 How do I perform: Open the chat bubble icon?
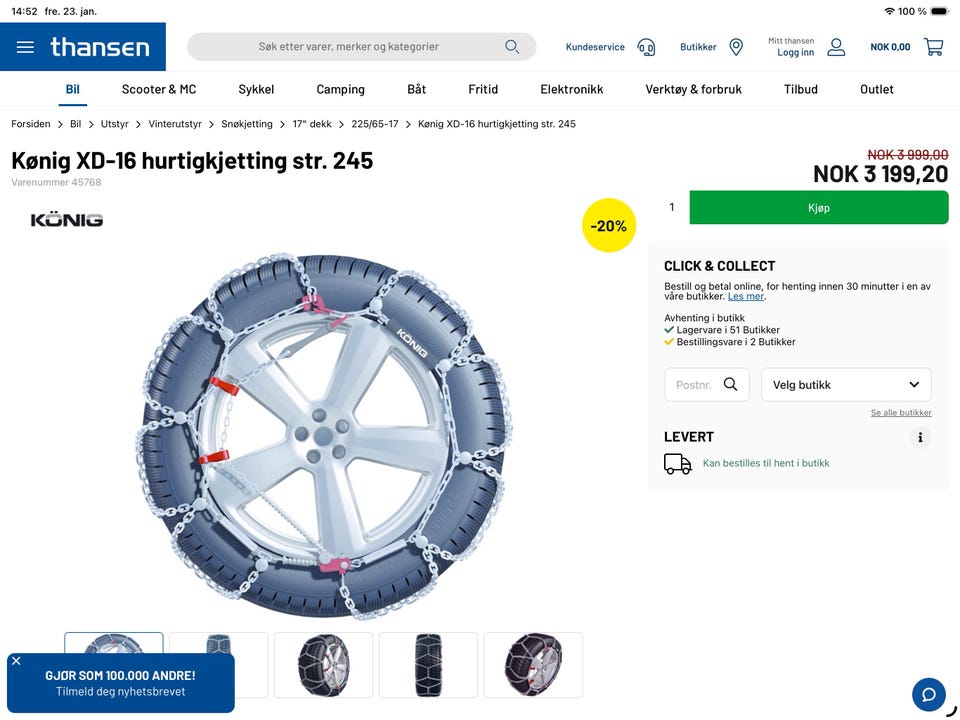928,694
